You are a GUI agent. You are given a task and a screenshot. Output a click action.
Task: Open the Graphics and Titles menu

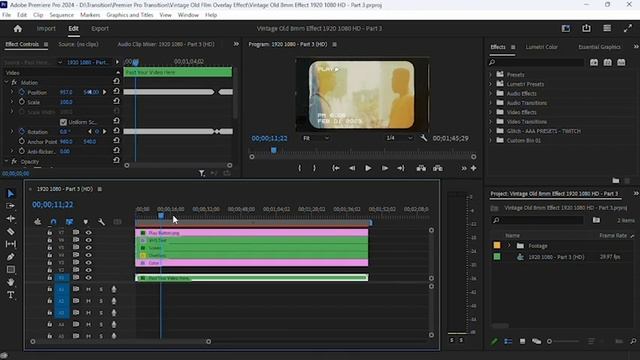130,15
